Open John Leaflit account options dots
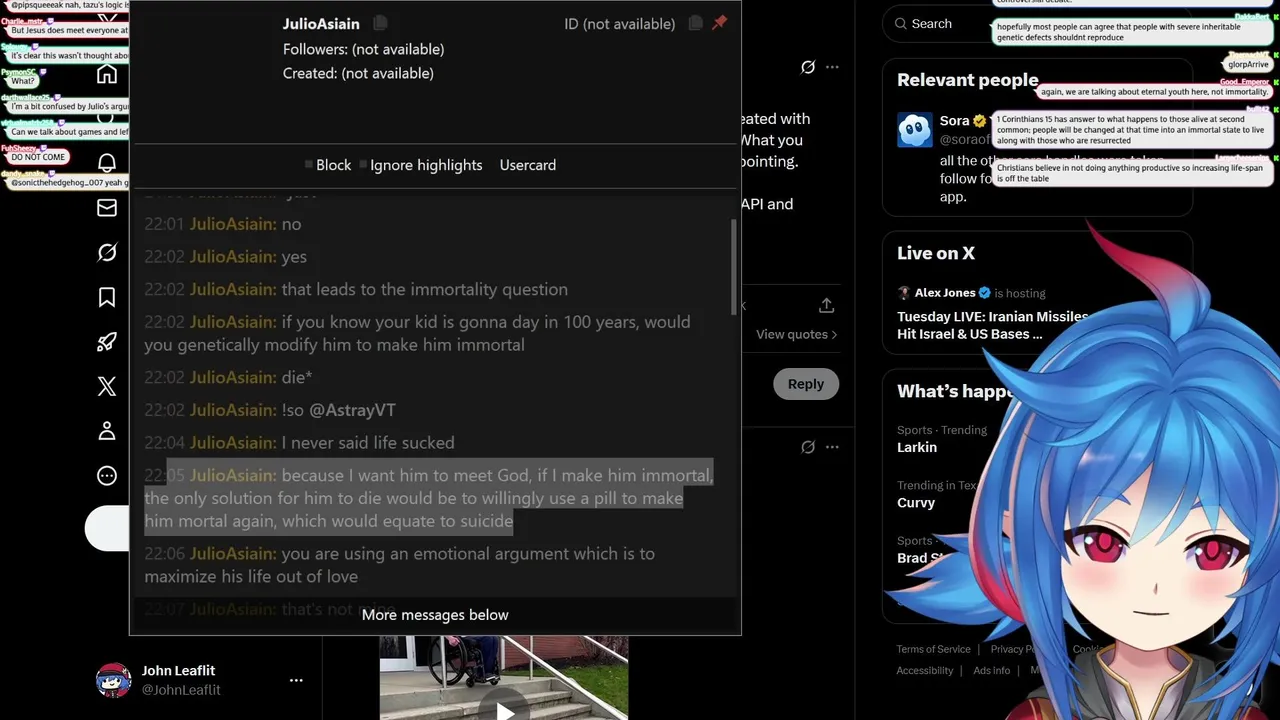This screenshot has height=720, width=1280. pos(296,680)
